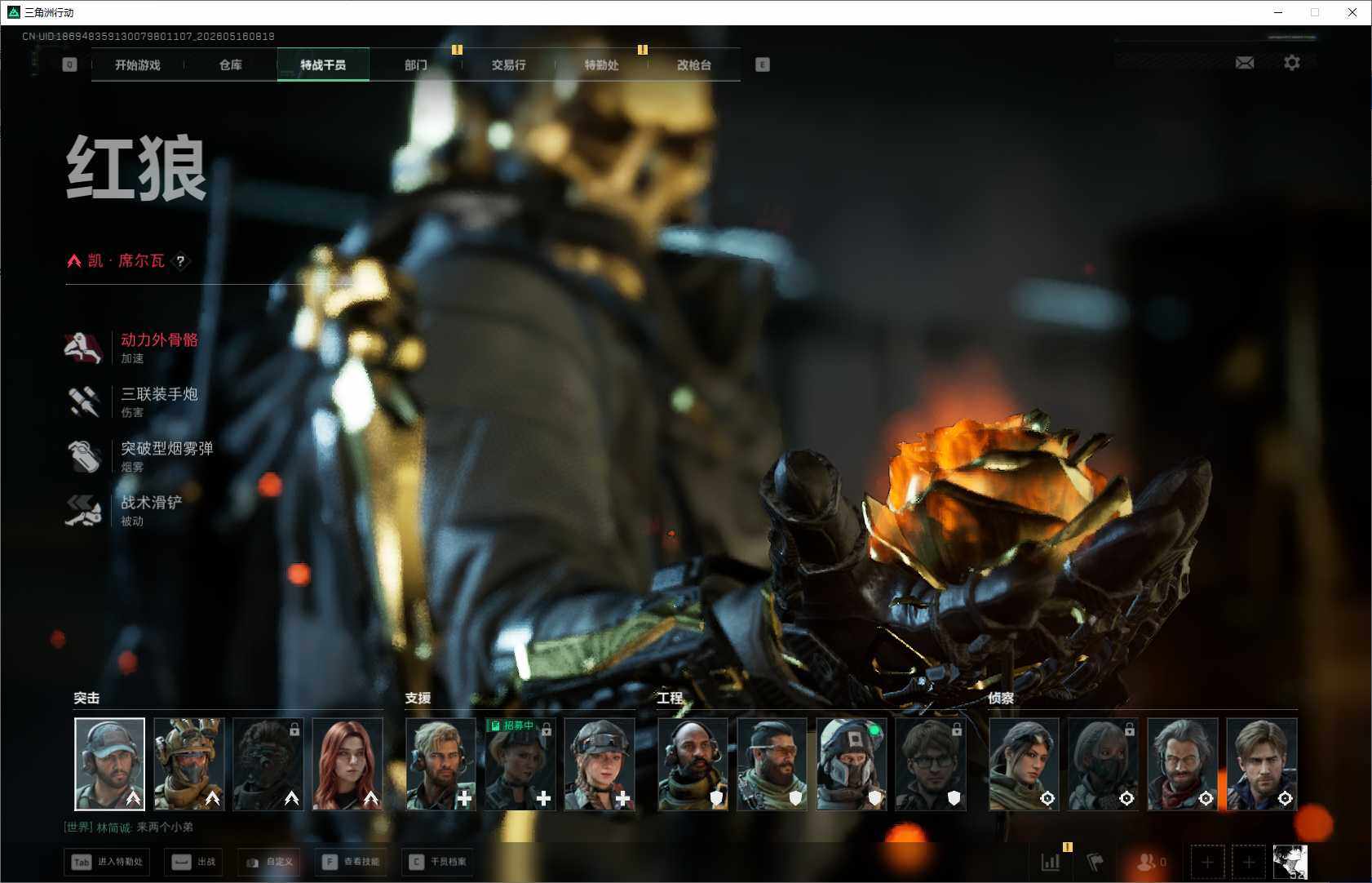1372x883 pixels.
Task: Select the 突破型烟雾弹 skill
Action: tap(139, 456)
